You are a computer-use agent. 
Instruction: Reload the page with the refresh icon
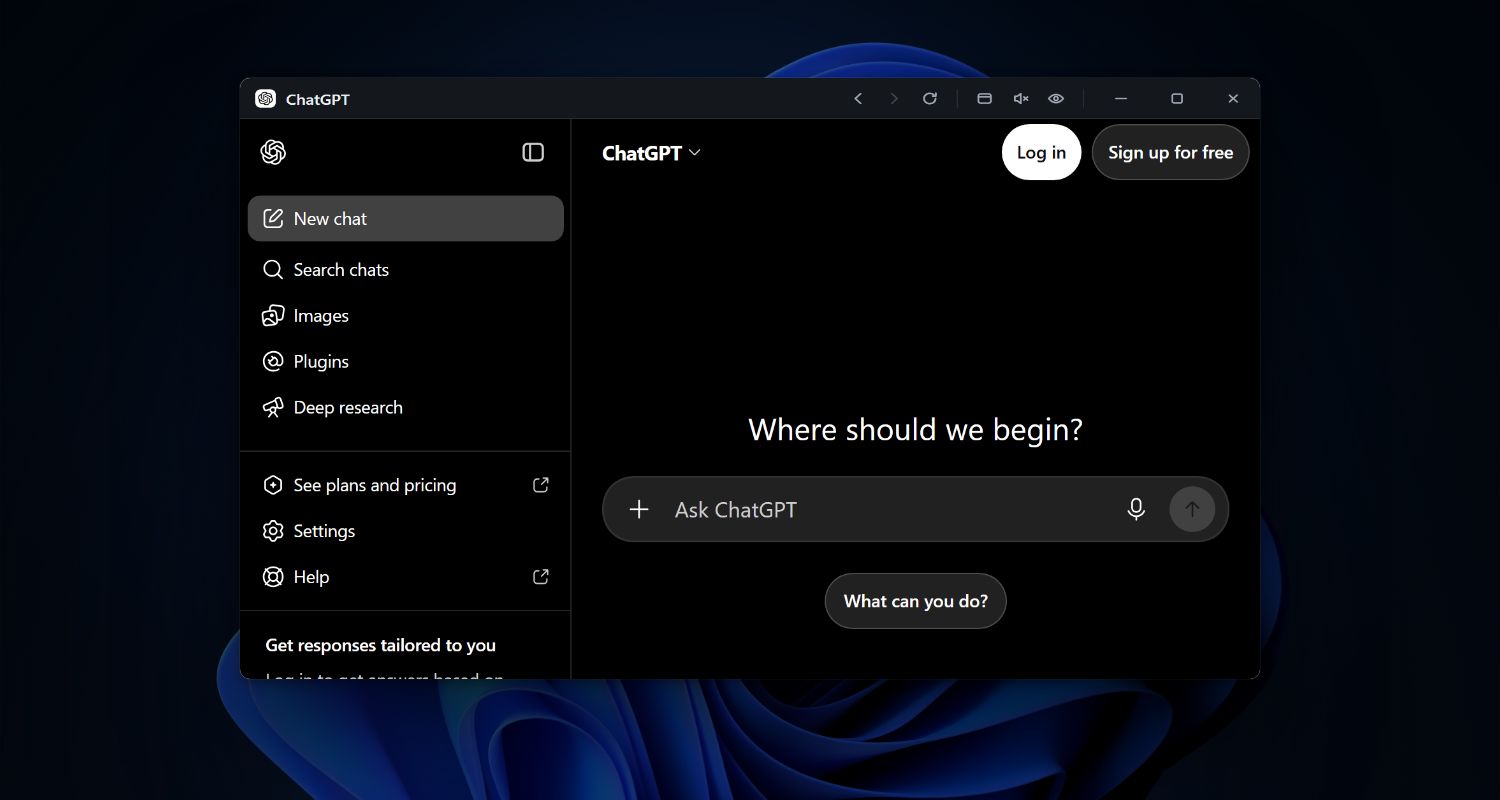[930, 98]
